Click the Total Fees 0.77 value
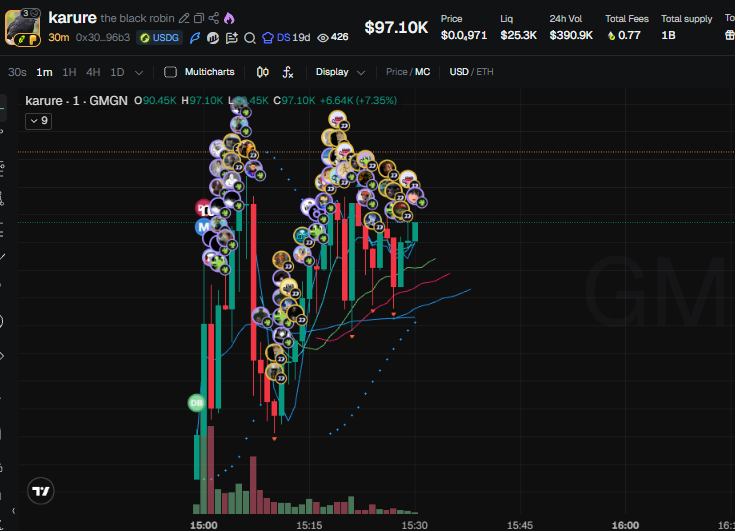Viewport: 735px width, 531px height. point(629,35)
